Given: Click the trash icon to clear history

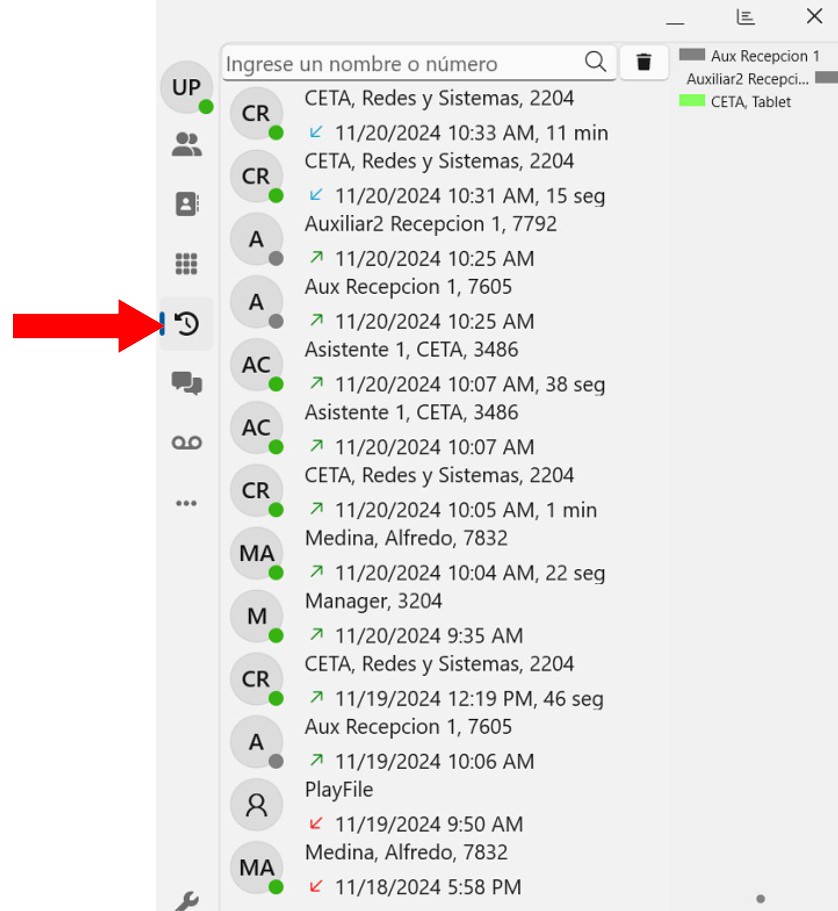Looking at the screenshot, I should pos(644,63).
